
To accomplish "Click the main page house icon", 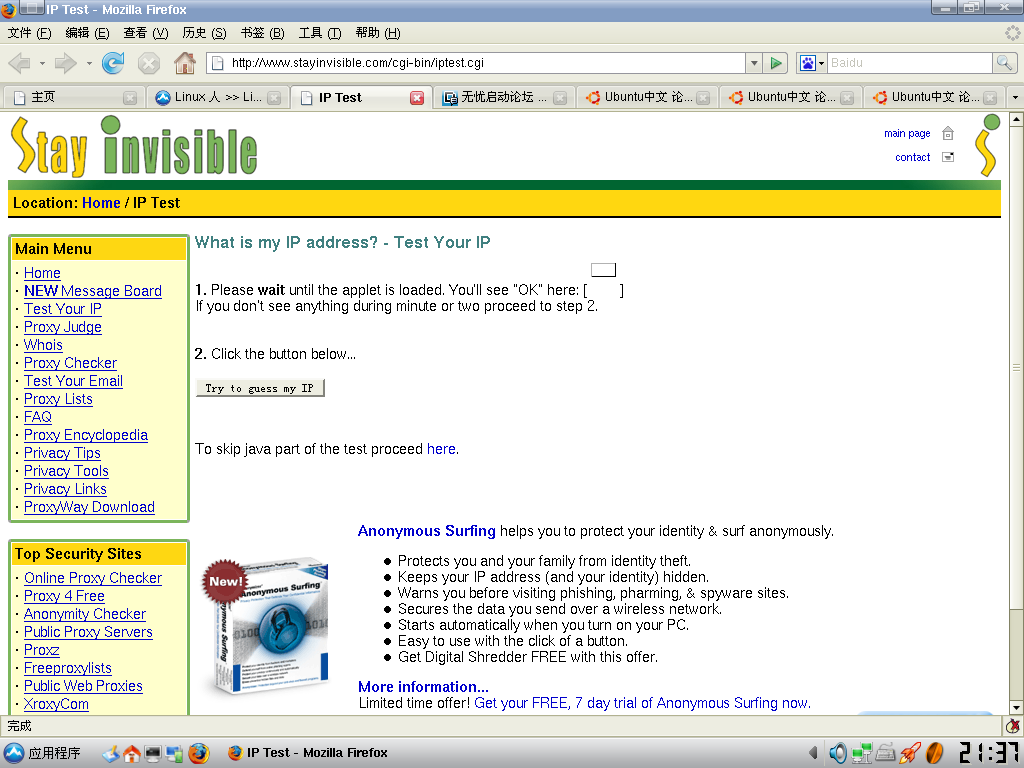I will pos(948,133).
